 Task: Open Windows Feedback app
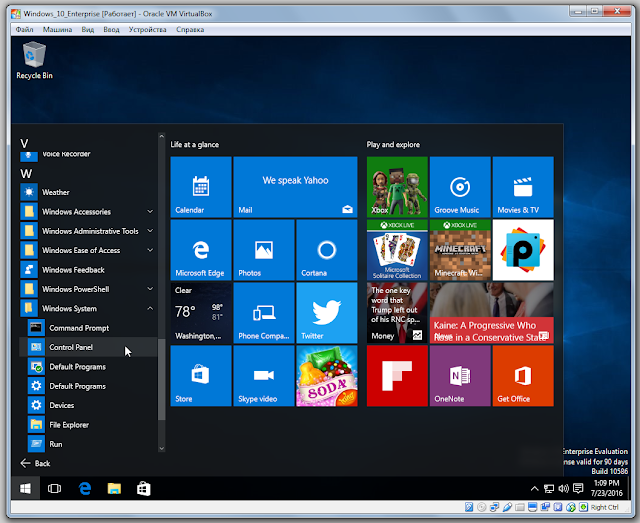[88, 270]
